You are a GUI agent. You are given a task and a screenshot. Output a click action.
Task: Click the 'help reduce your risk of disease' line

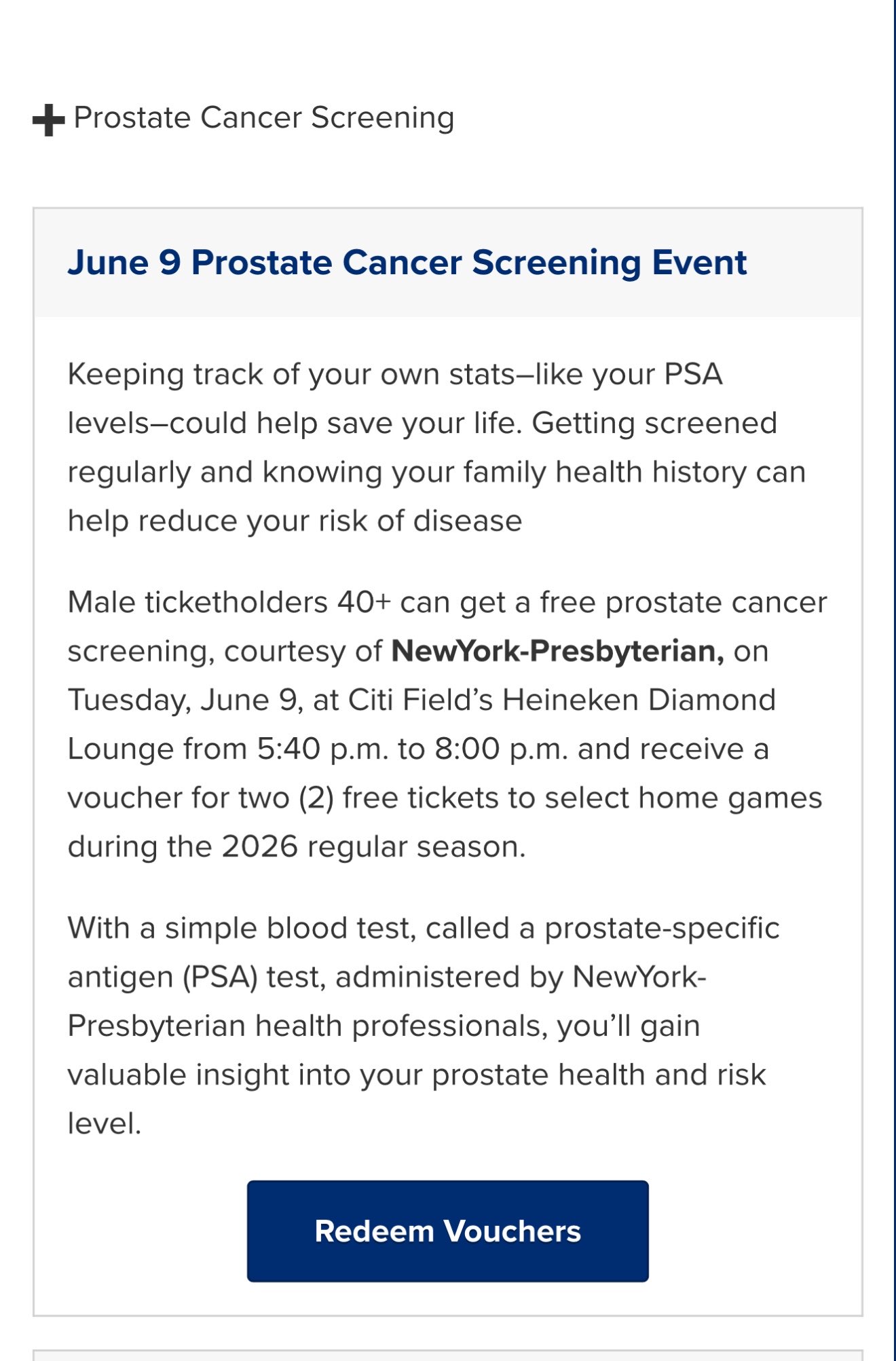click(x=295, y=521)
